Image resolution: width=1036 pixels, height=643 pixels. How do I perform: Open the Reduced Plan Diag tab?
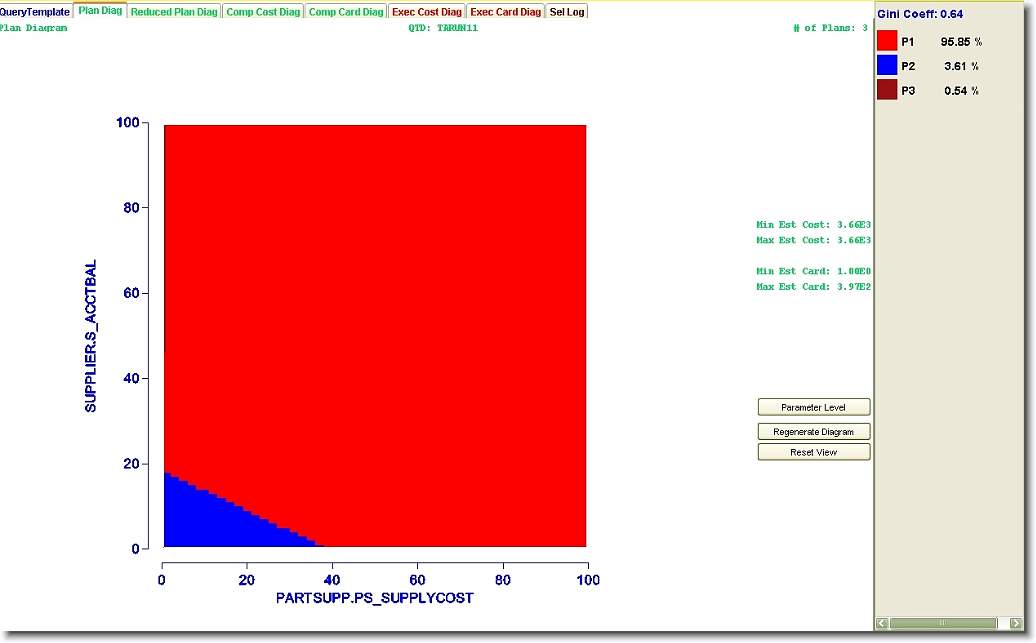[x=174, y=12]
